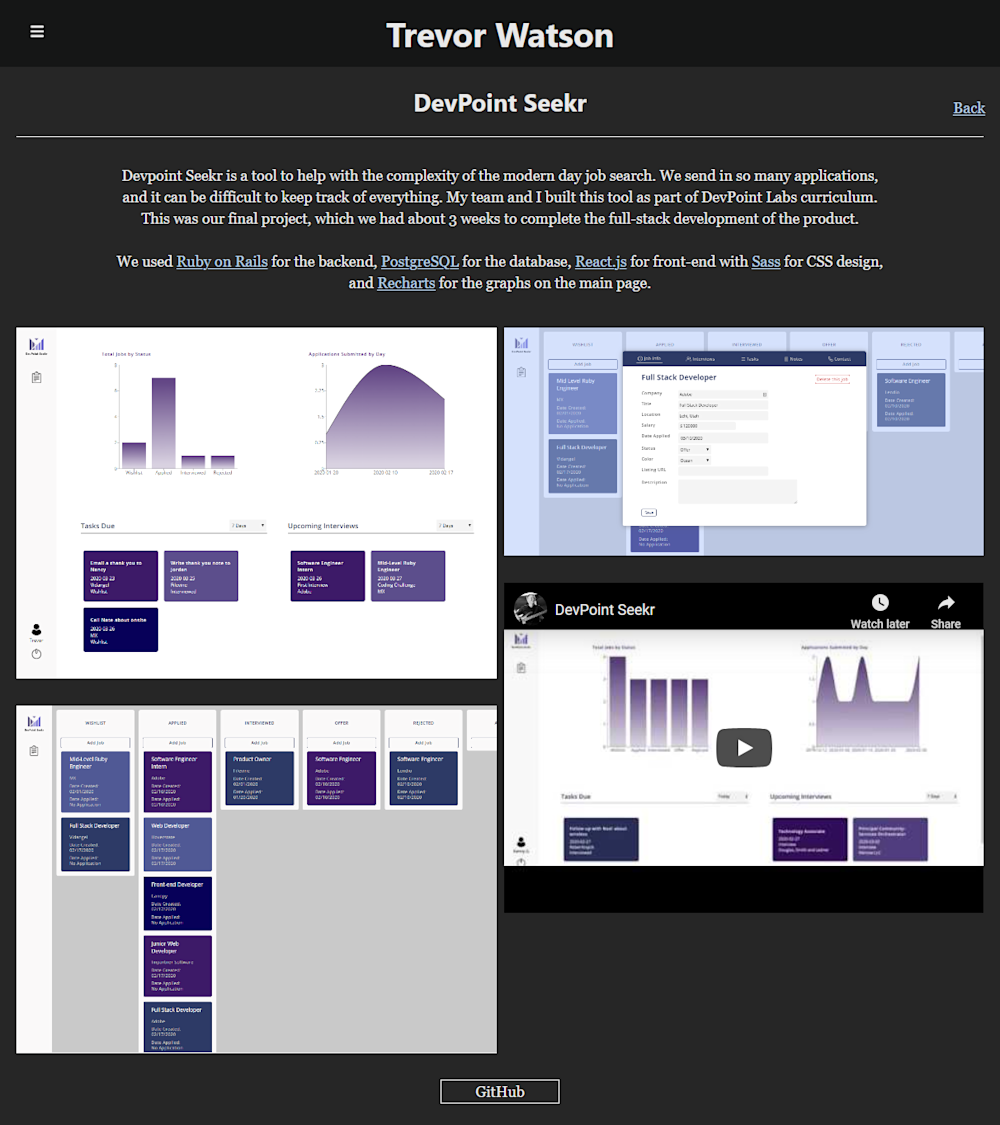Screen dimensions: 1000x1125
Task: Open the Sass link
Action: pos(765,262)
